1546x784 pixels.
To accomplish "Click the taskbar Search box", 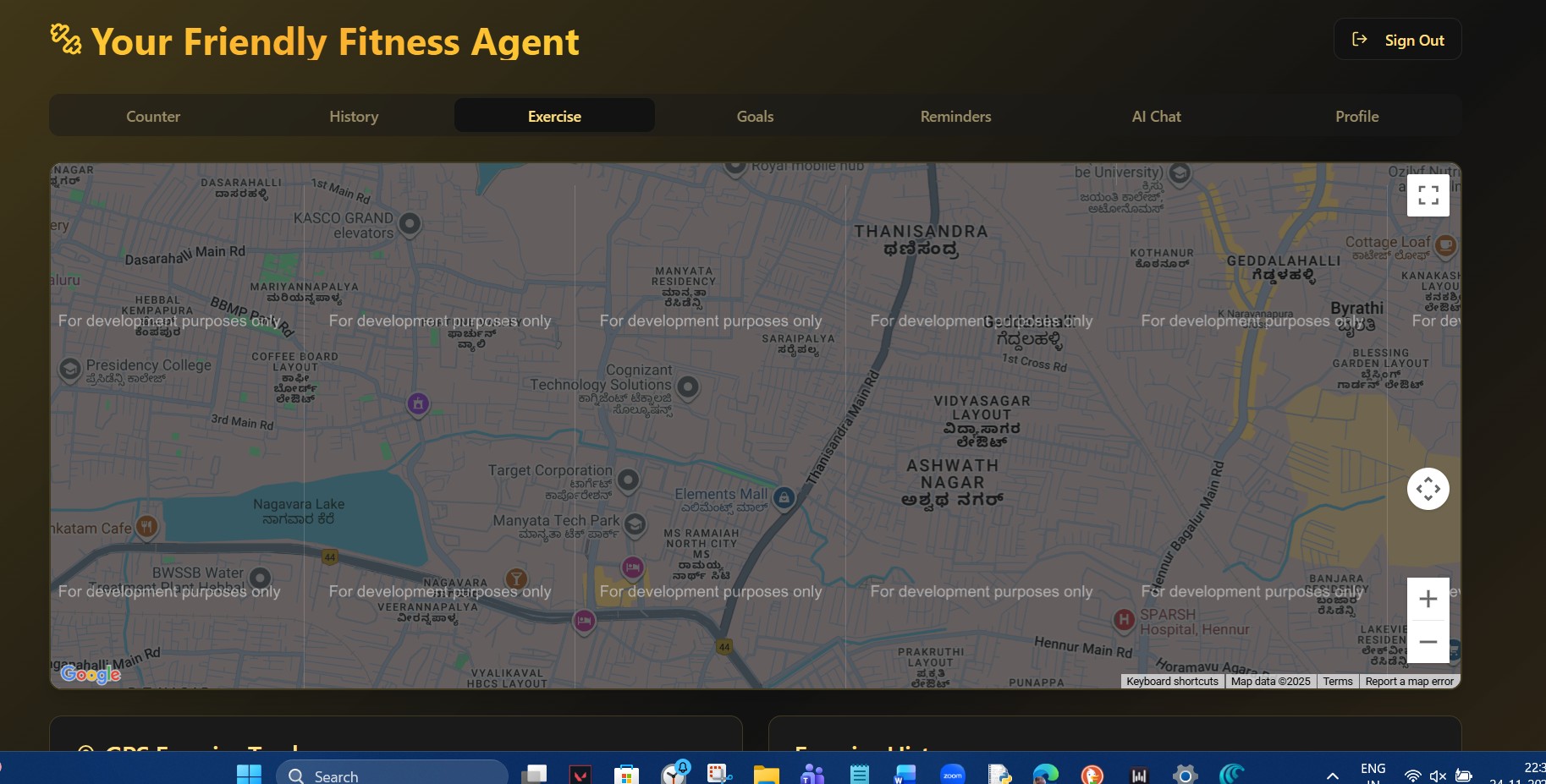I will [392, 776].
